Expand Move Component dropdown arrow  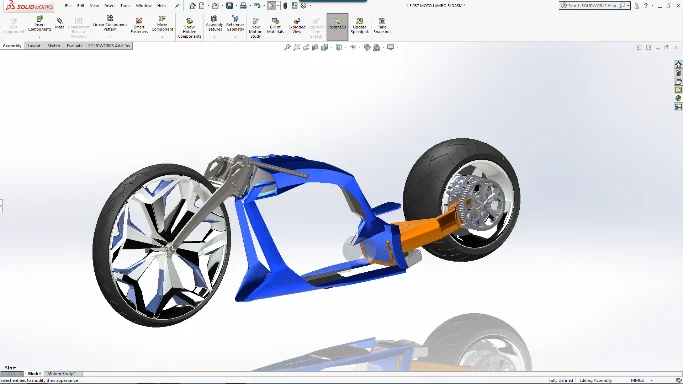click(162, 37)
